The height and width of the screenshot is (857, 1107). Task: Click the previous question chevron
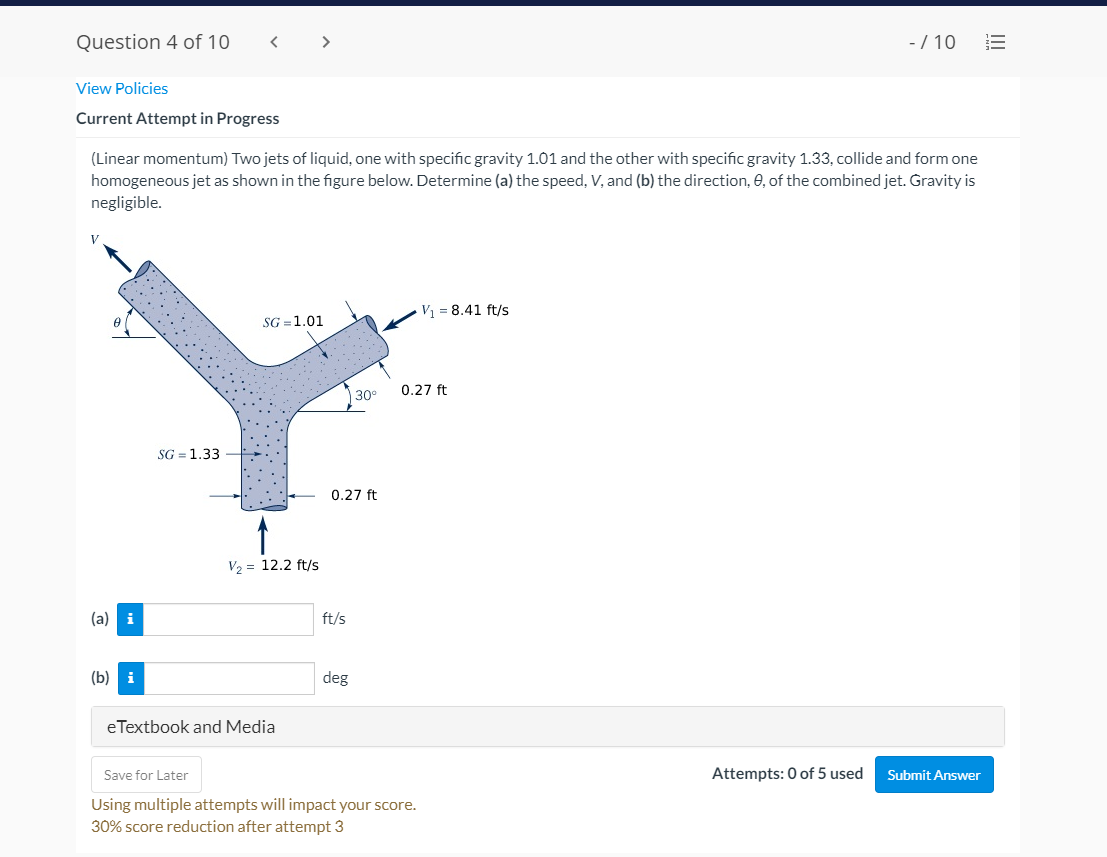273,41
